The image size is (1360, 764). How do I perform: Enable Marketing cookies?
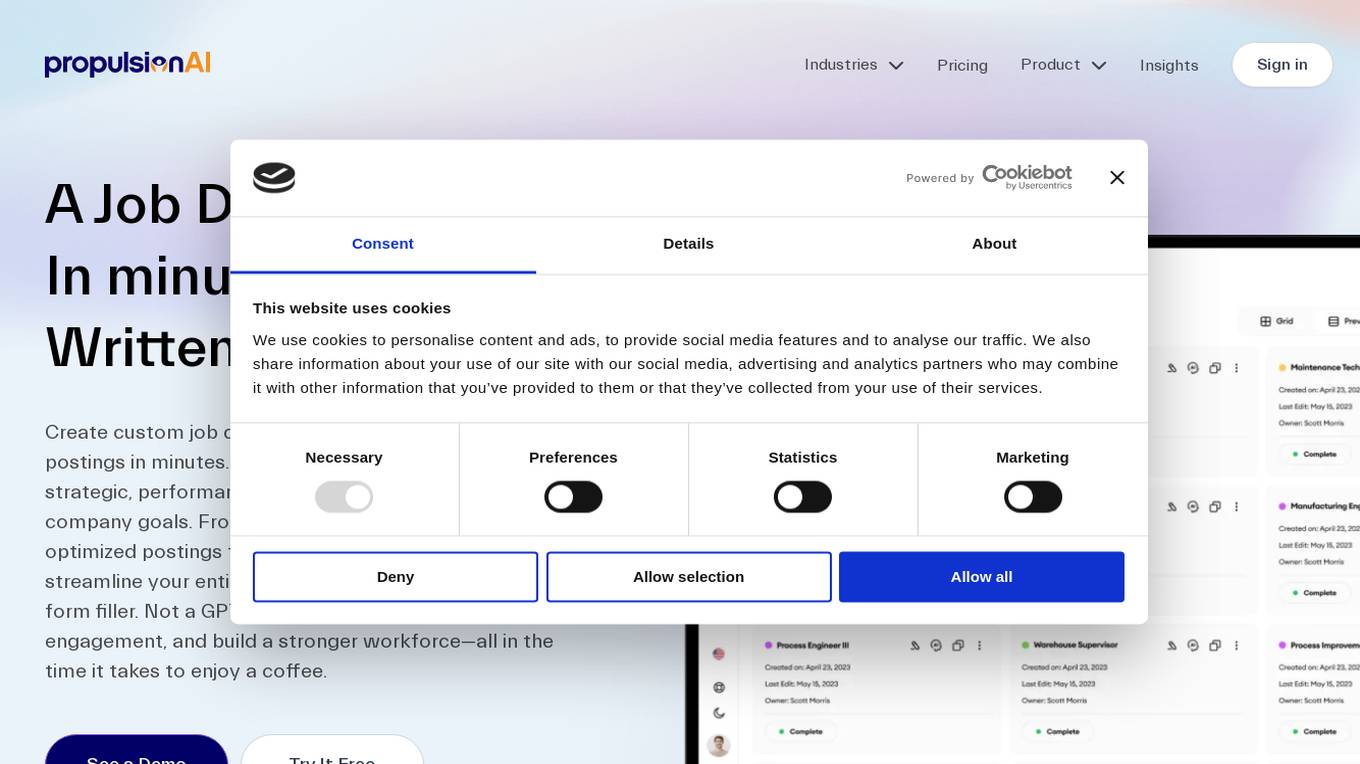pyautogui.click(x=1033, y=497)
